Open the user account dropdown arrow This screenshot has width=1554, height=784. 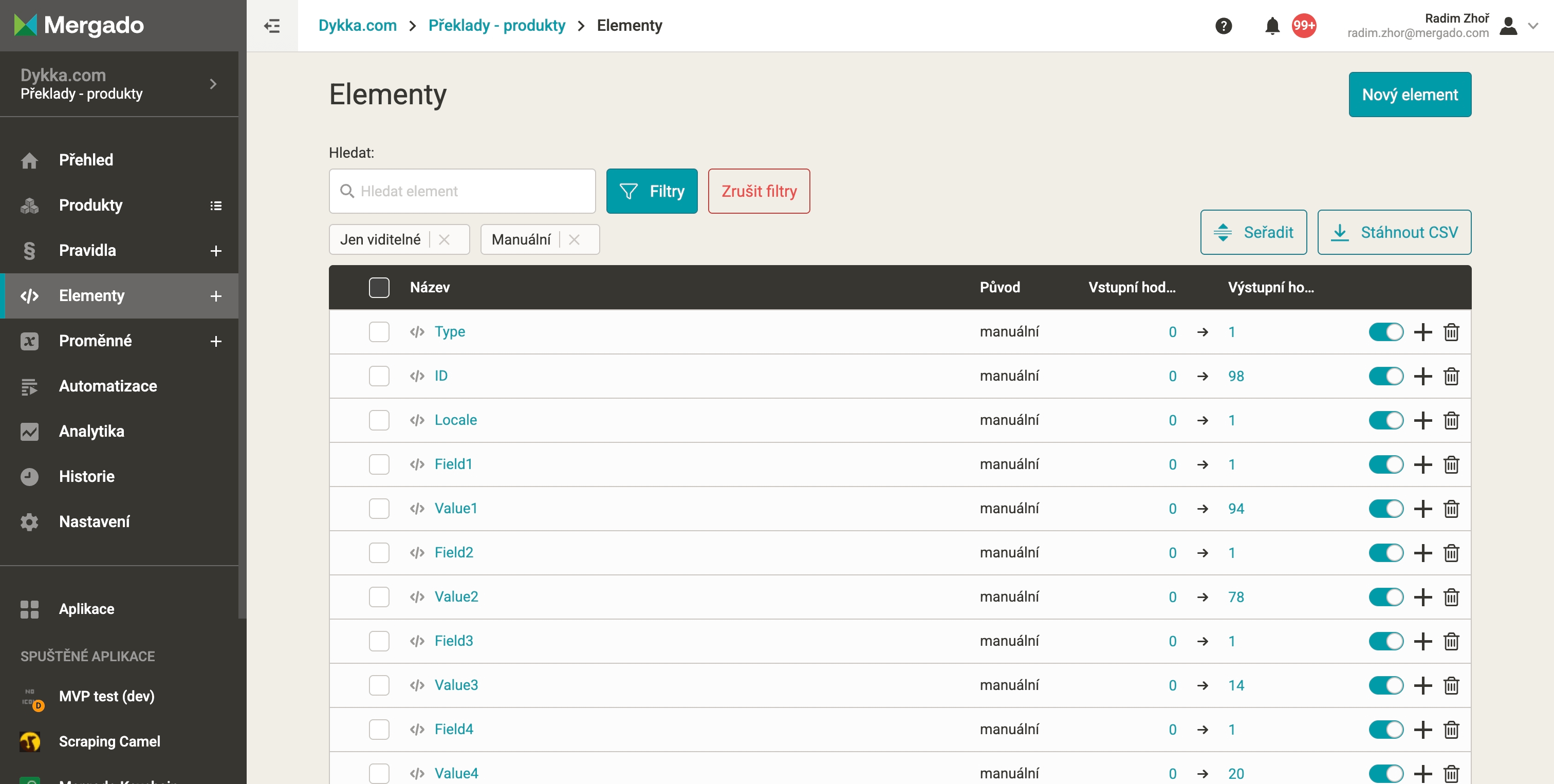tap(1533, 26)
